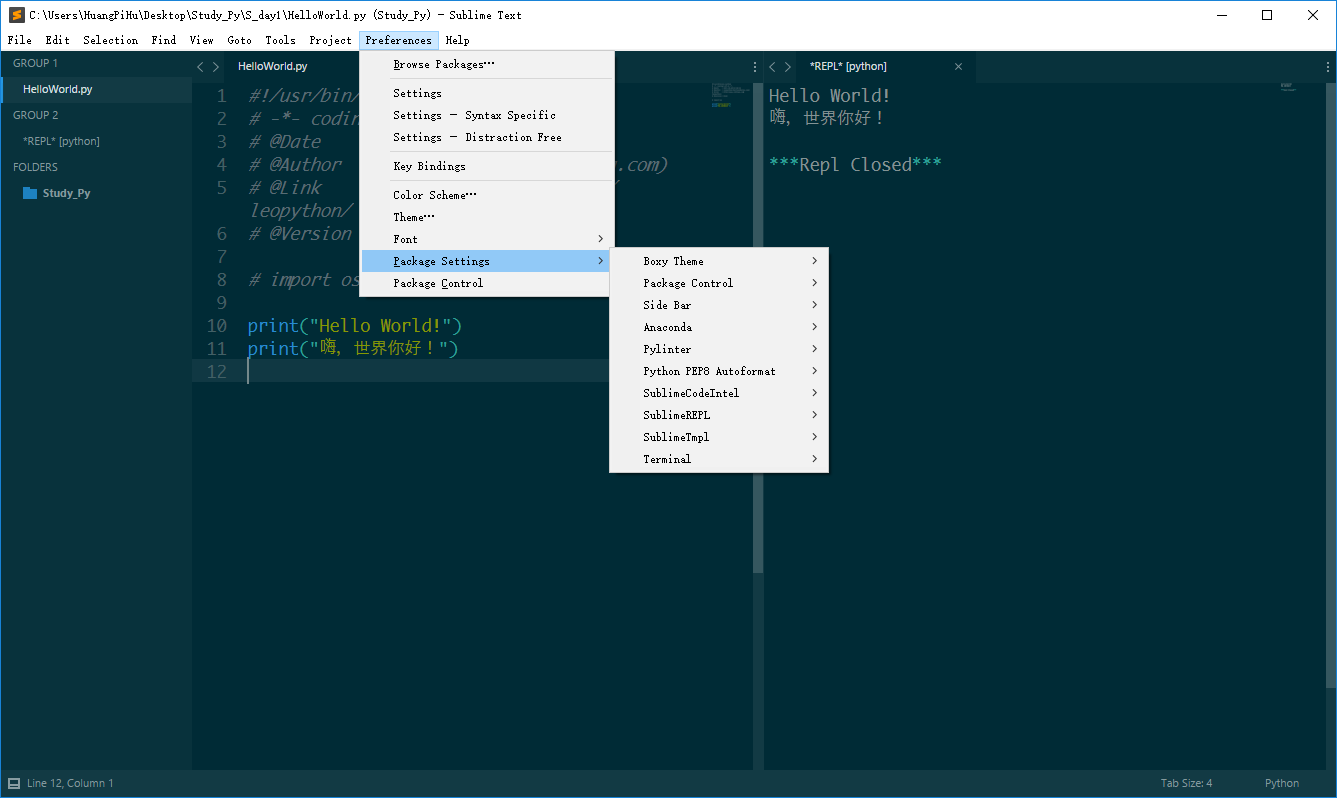Open Key Bindings
Viewport: 1337px width, 798px height.
(487, 166)
